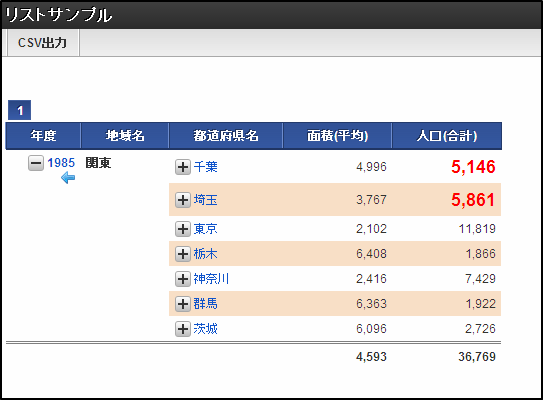Expand the 茨城 prefecture row

coord(183,329)
